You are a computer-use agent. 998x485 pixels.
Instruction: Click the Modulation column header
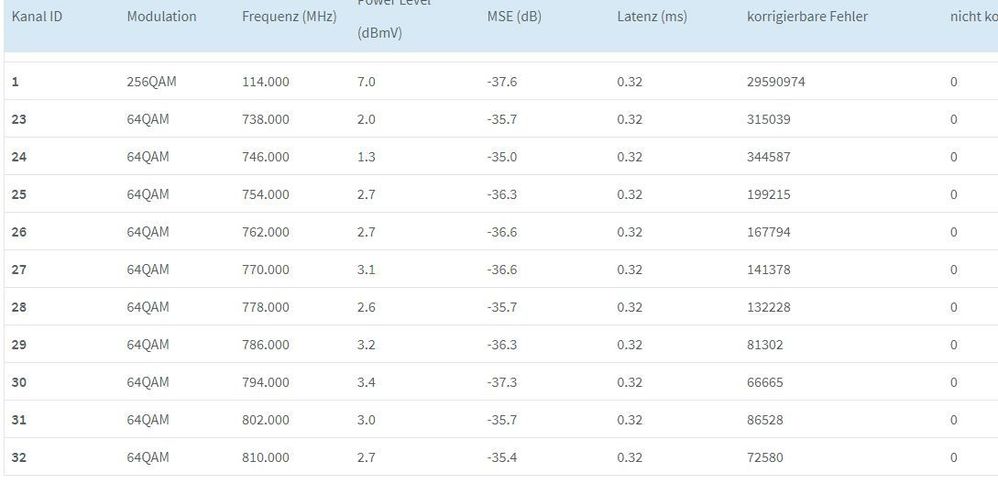[x=161, y=17]
